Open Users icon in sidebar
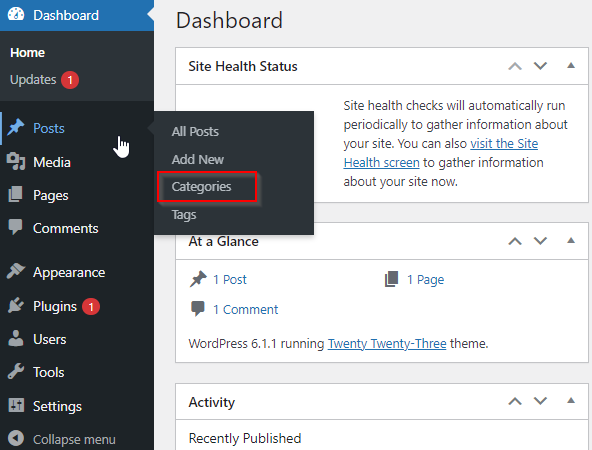The height and width of the screenshot is (450, 592). (x=16, y=338)
